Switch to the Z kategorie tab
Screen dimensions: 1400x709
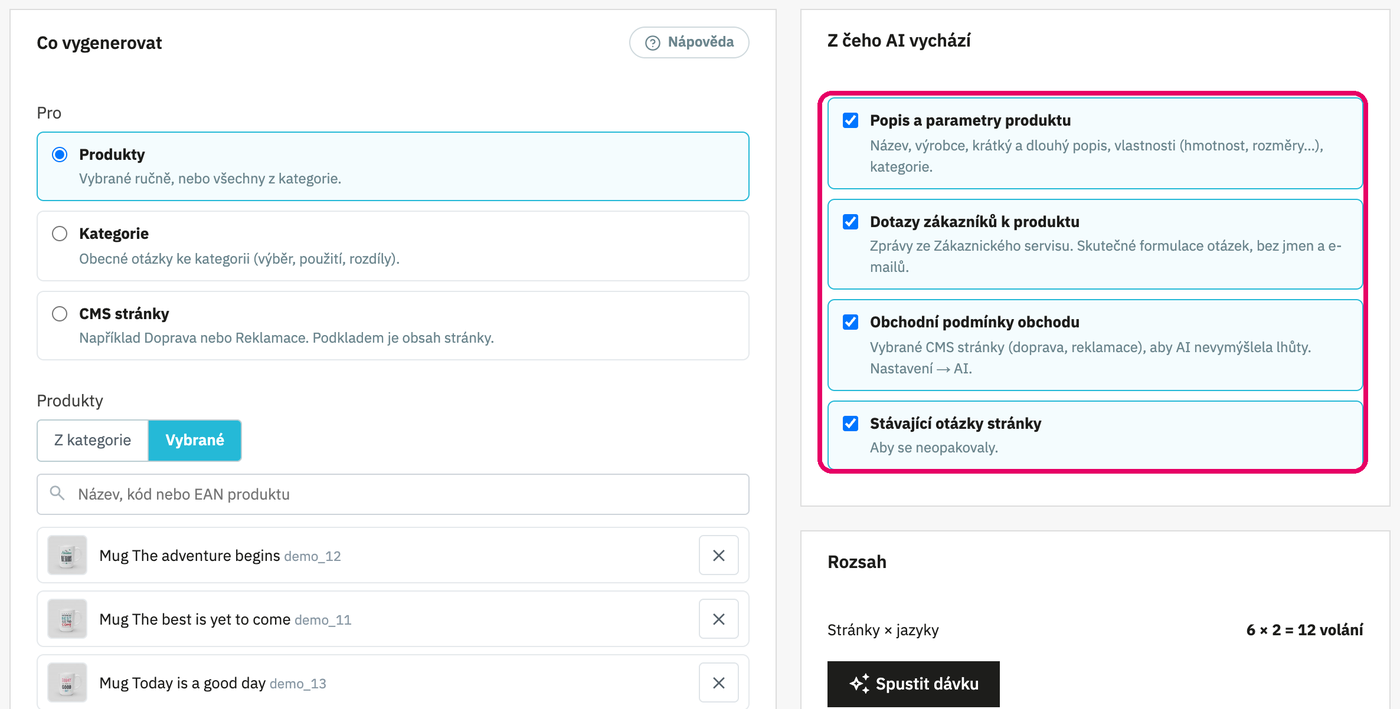tap(93, 440)
